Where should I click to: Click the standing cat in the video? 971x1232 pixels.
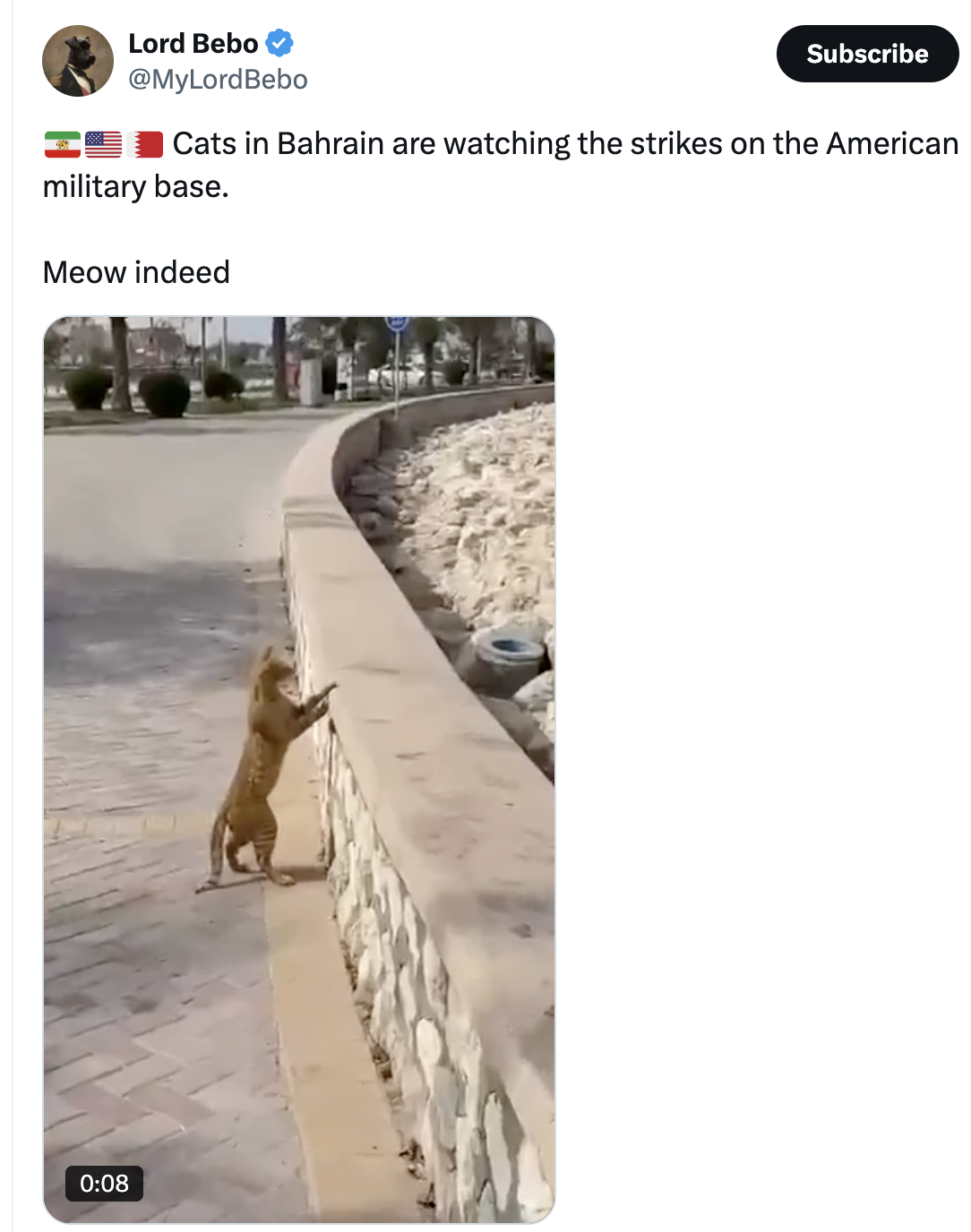point(266,772)
